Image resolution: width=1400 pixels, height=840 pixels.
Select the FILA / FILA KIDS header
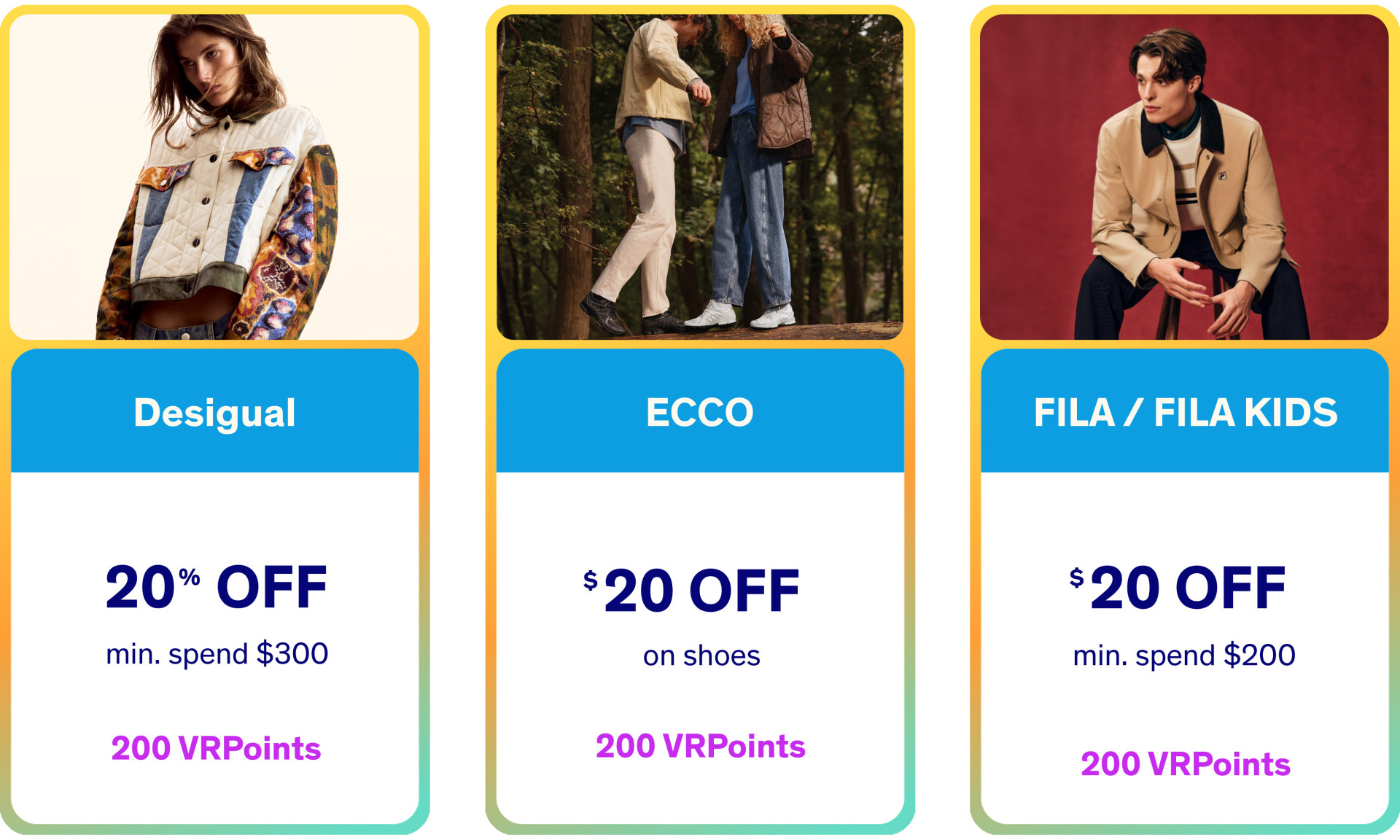(1185, 413)
